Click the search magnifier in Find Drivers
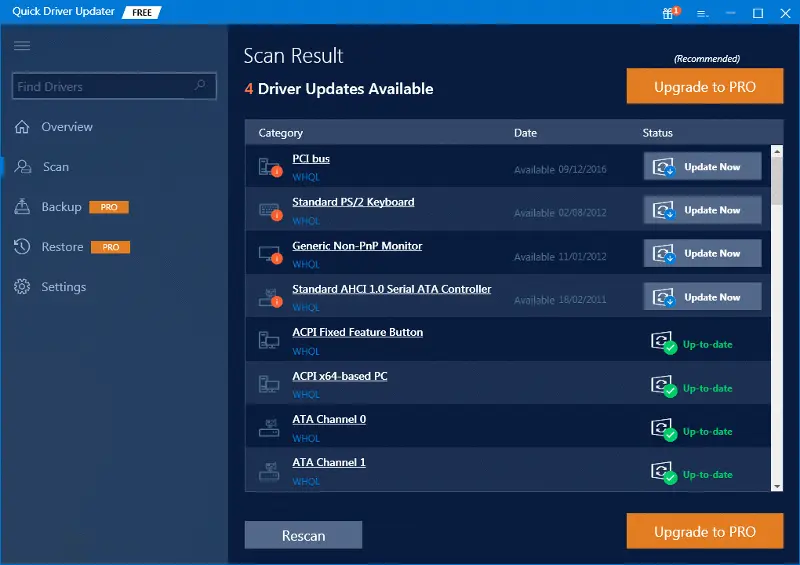The image size is (800, 565). [x=200, y=85]
